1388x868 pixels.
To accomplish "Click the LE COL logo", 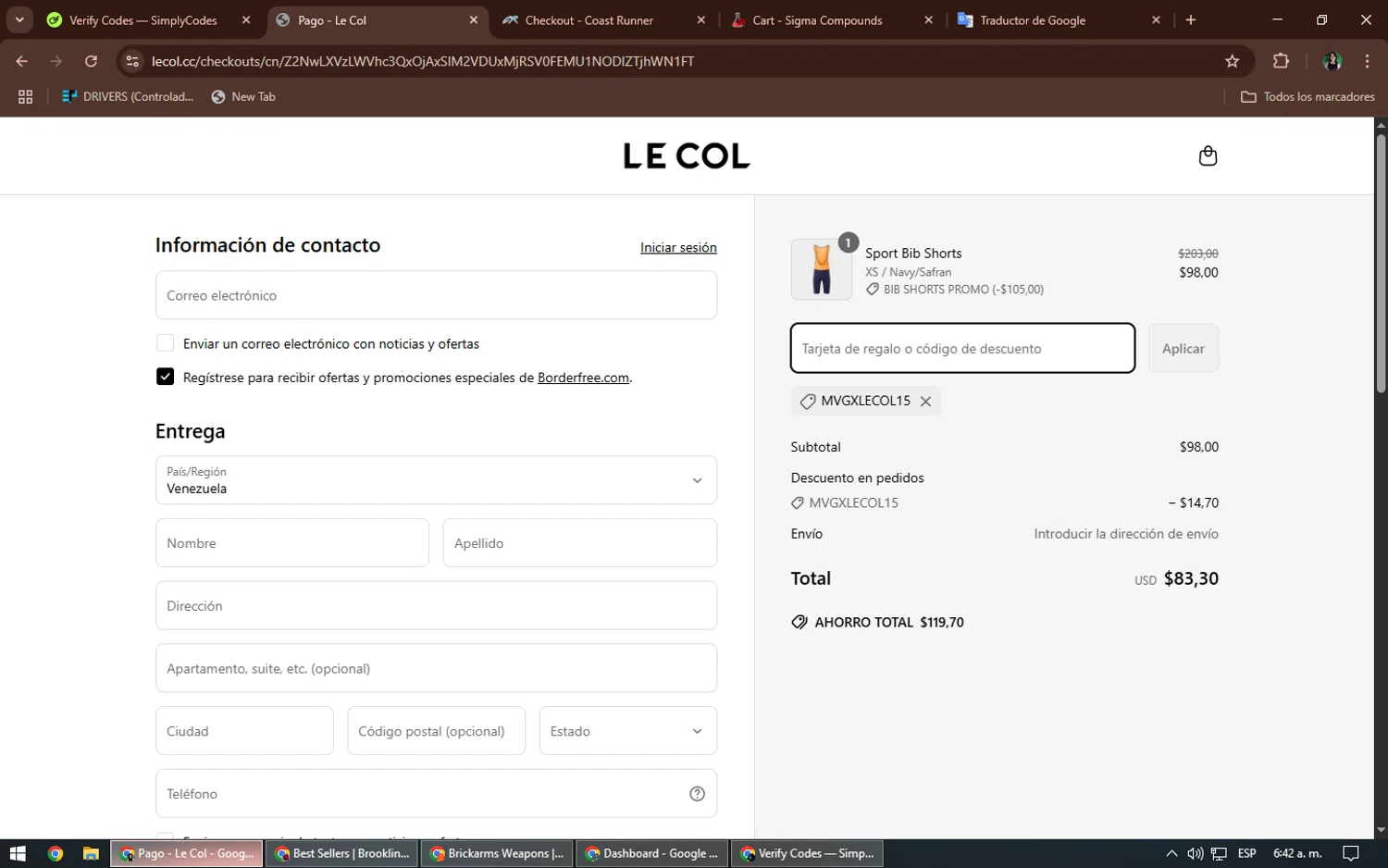I will (687, 156).
